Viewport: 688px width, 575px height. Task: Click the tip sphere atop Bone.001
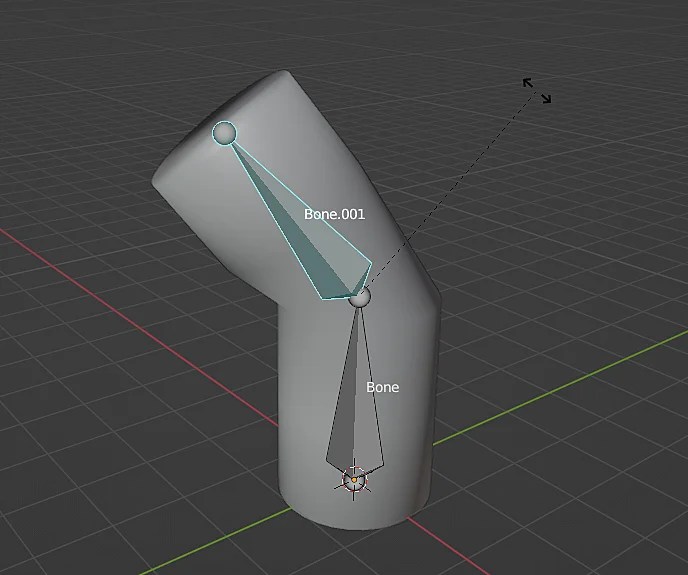224,133
